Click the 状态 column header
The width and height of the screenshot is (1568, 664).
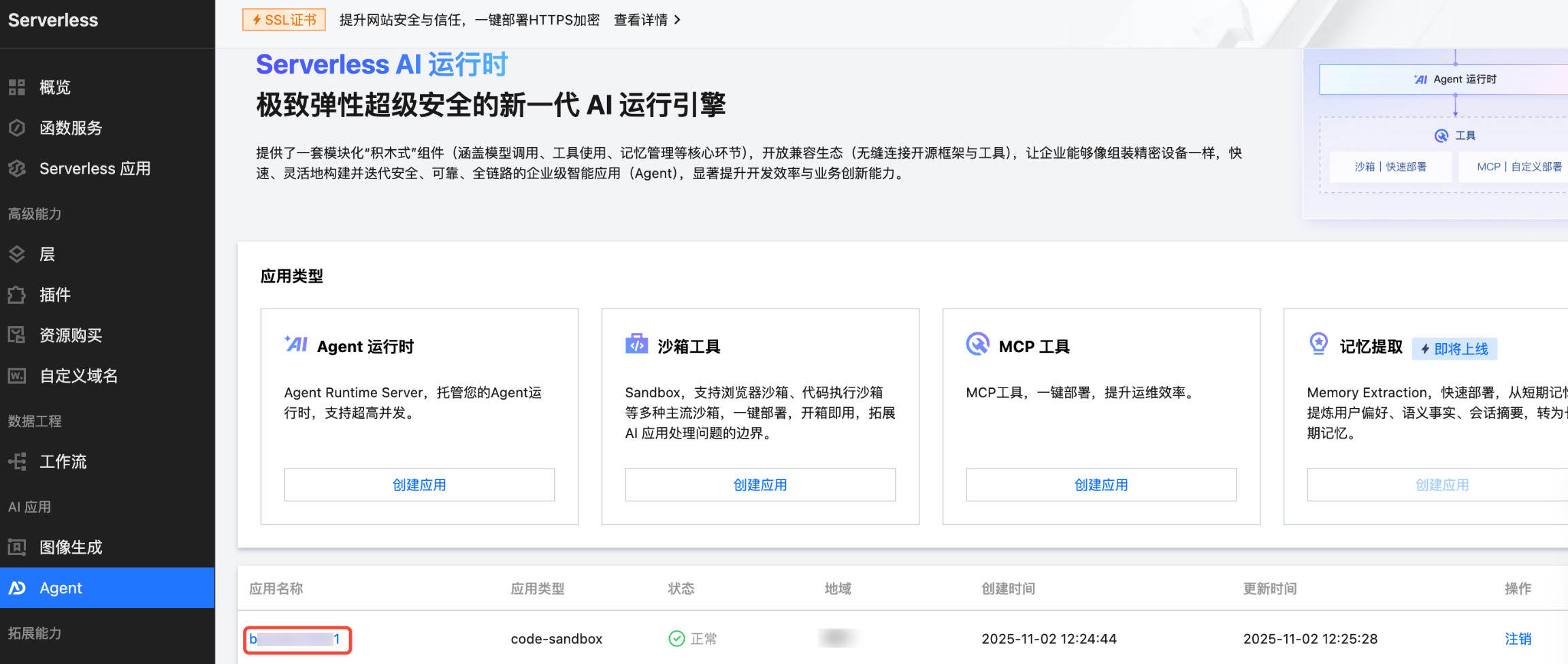681,588
